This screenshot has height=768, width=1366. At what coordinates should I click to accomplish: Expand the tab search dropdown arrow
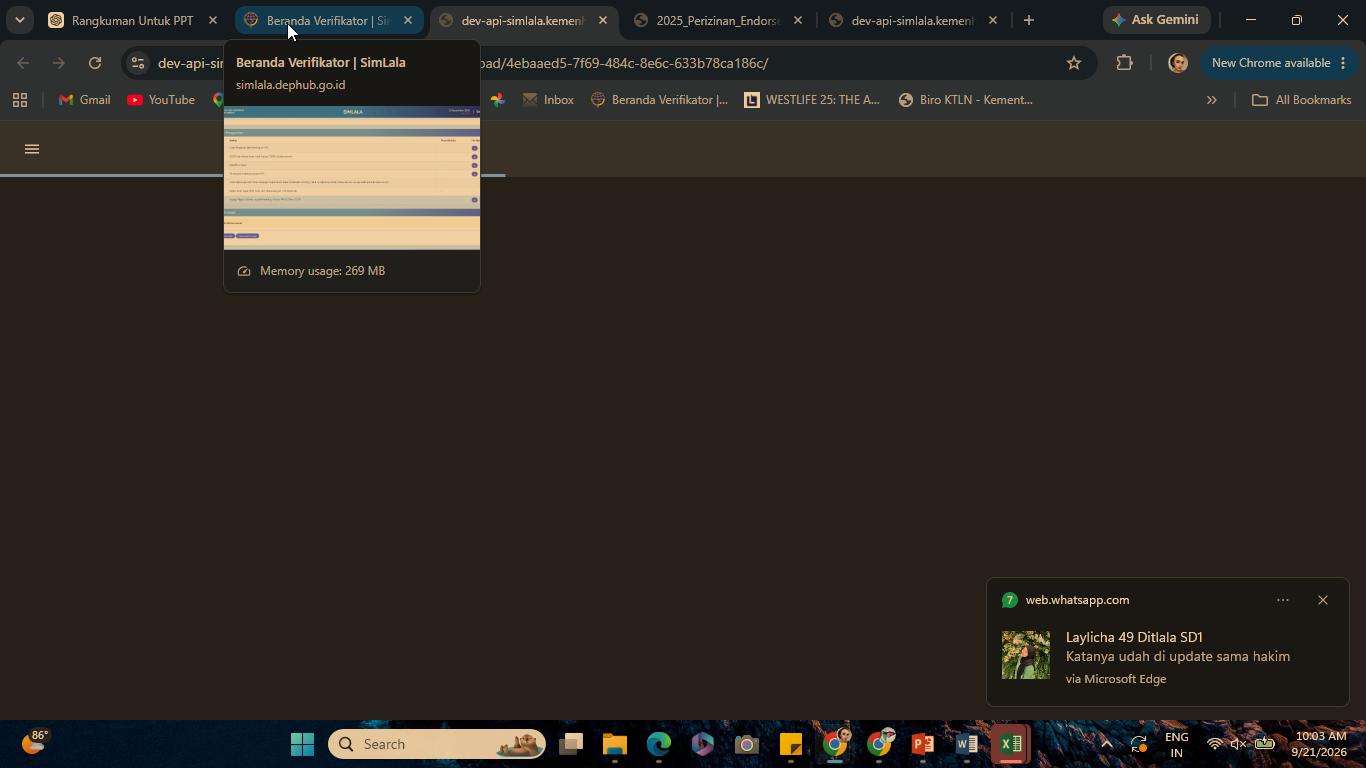point(19,20)
